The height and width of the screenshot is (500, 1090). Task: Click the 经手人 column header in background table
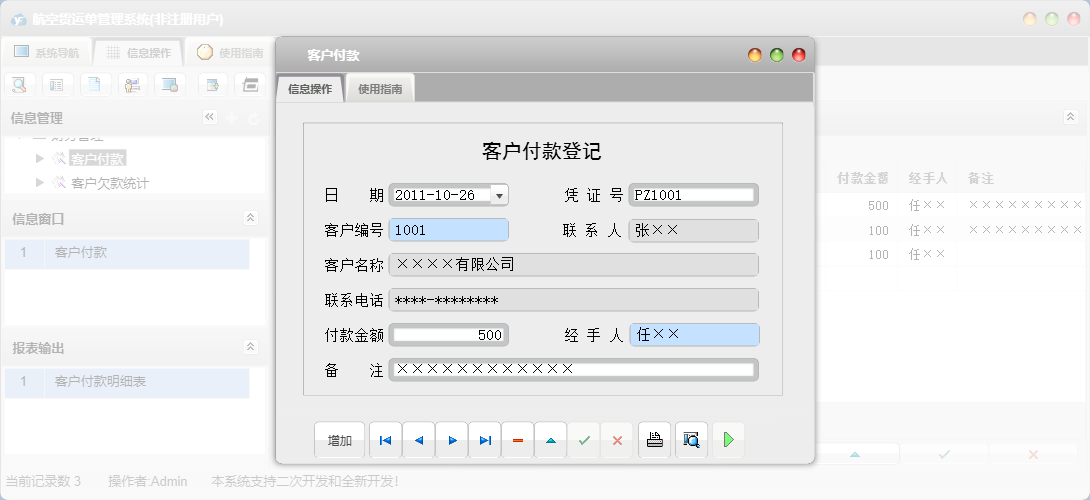[x=927, y=179]
